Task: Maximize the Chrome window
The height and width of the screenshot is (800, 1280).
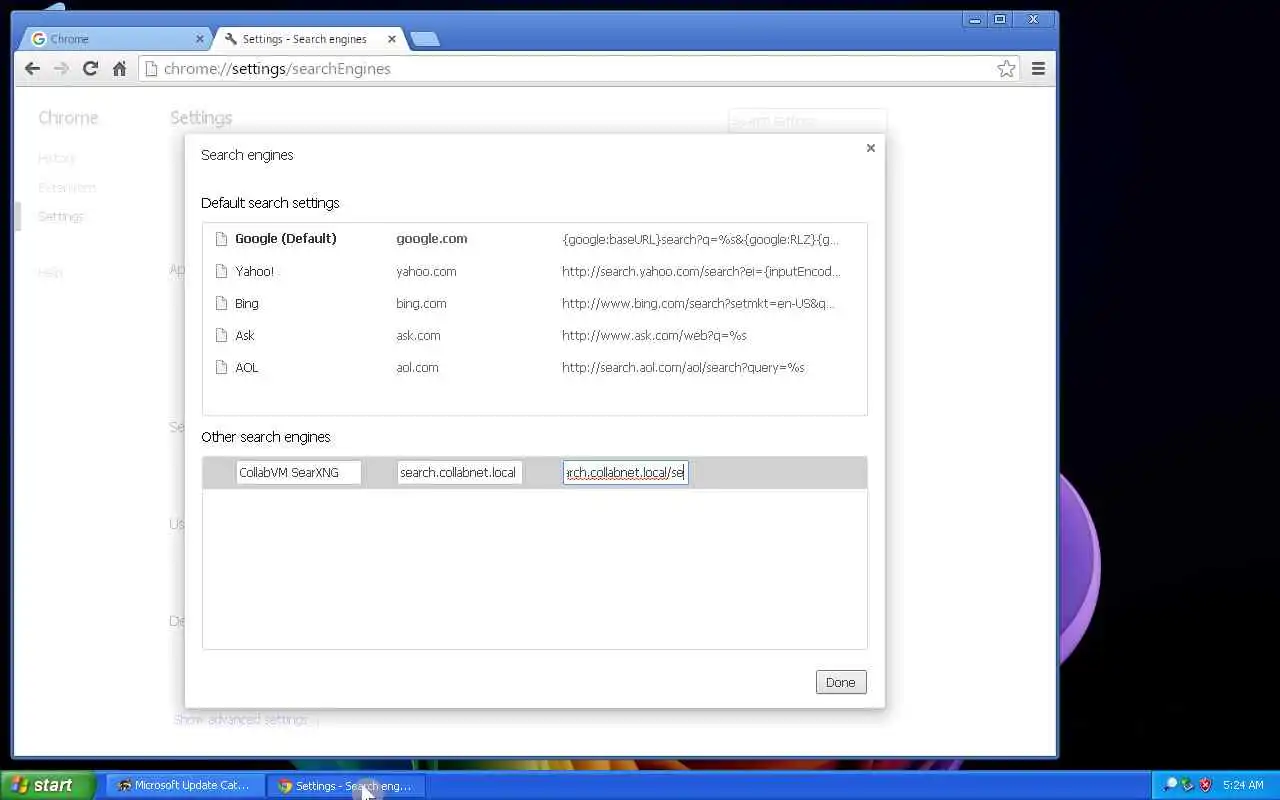Action: [1000, 19]
